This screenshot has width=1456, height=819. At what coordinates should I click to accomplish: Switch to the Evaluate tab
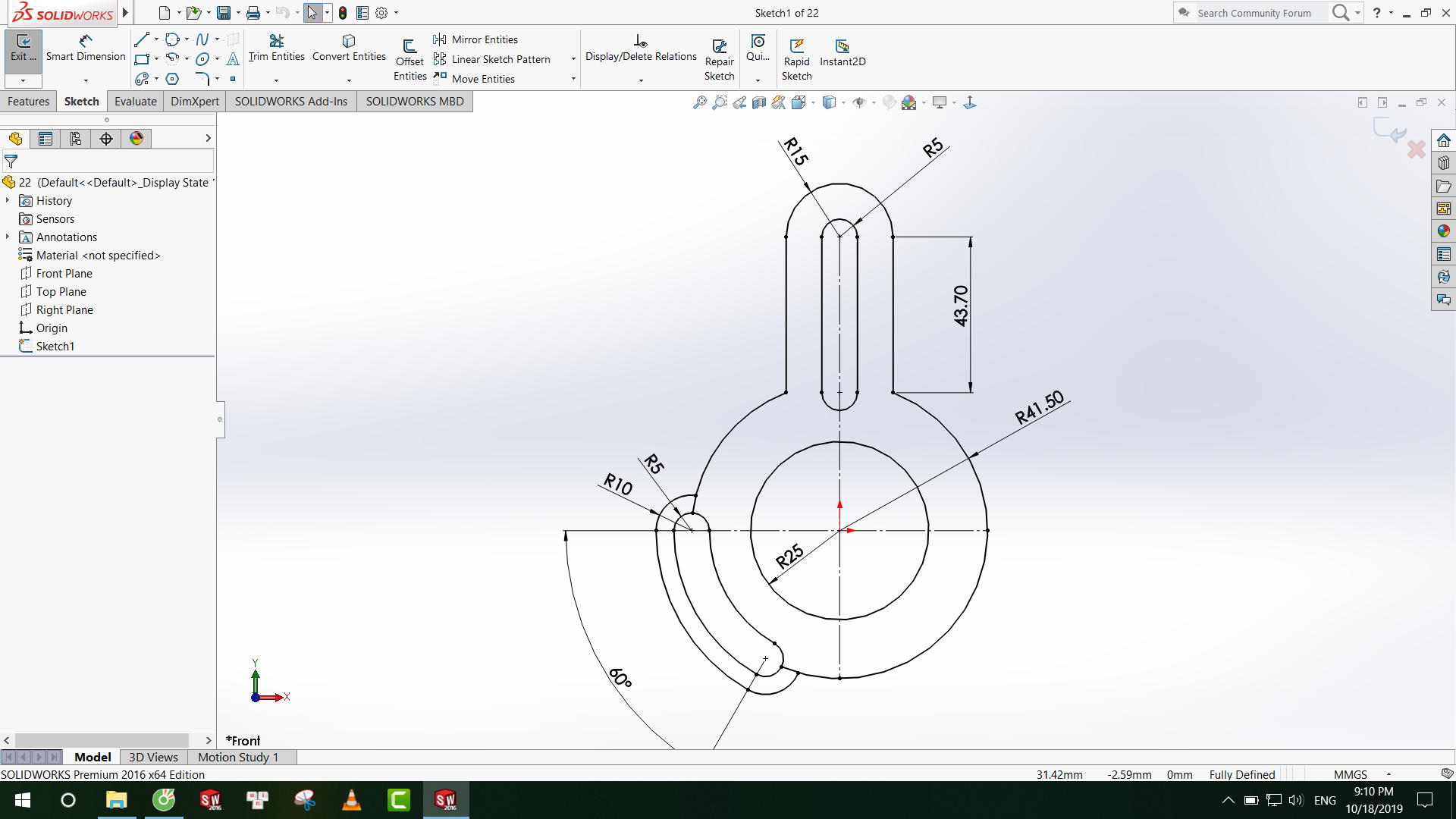coord(135,101)
